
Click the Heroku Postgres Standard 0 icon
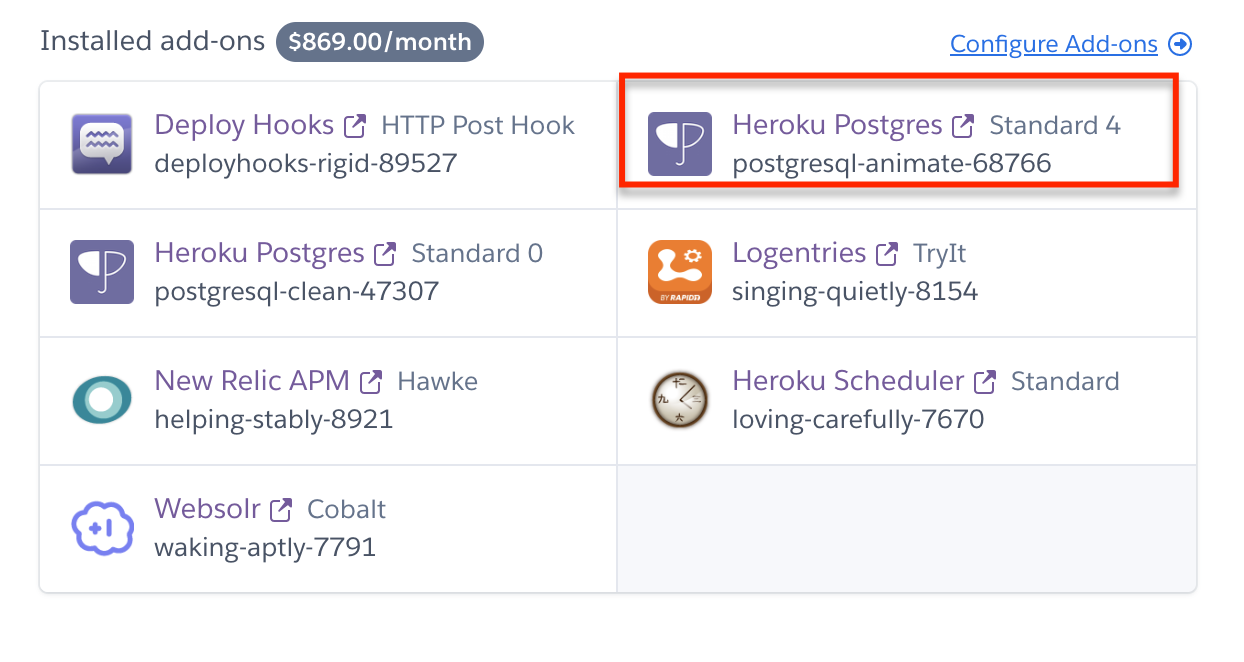(102, 272)
